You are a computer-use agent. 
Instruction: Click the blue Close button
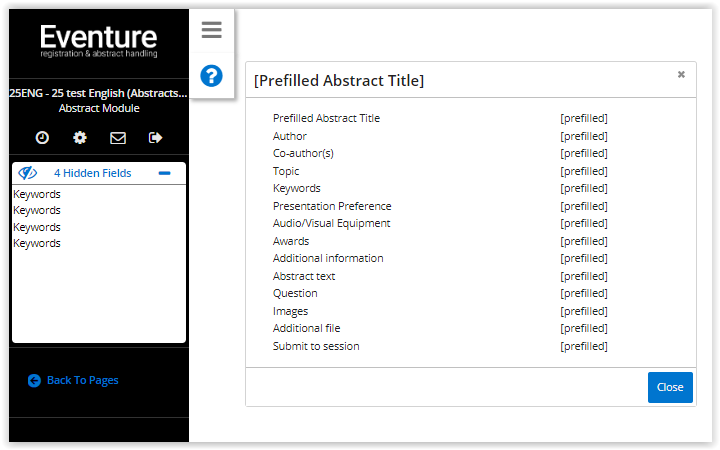(x=670, y=387)
